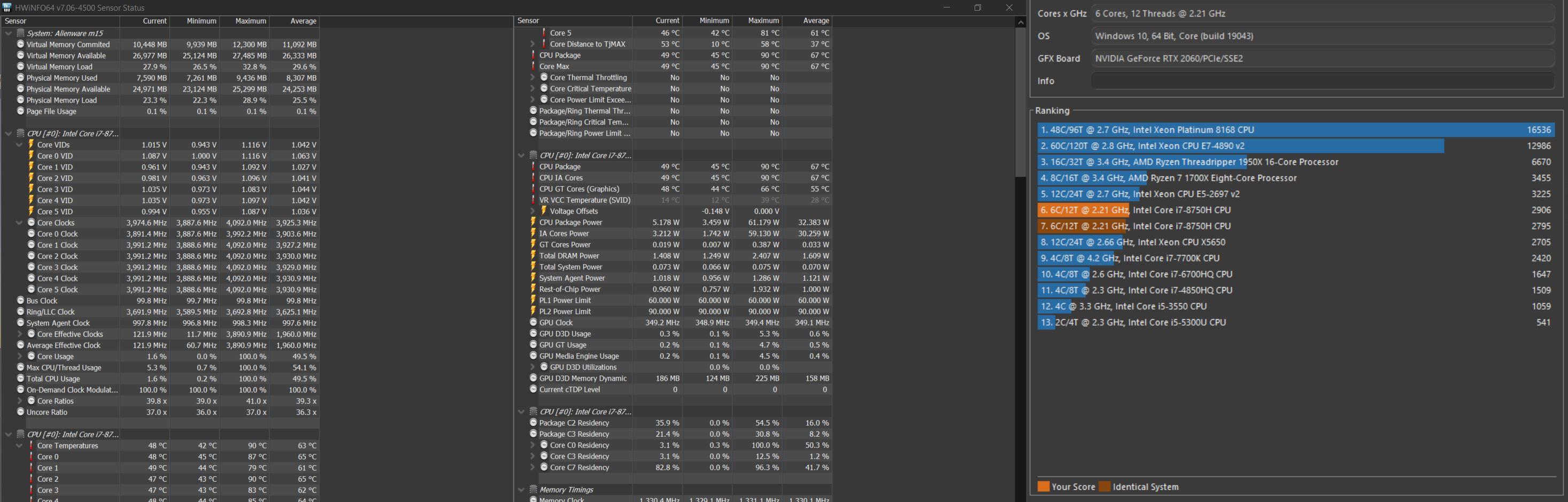The width and height of the screenshot is (1568, 502).
Task: Collapse the Core Clocks tree node
Action: point(19,223)
